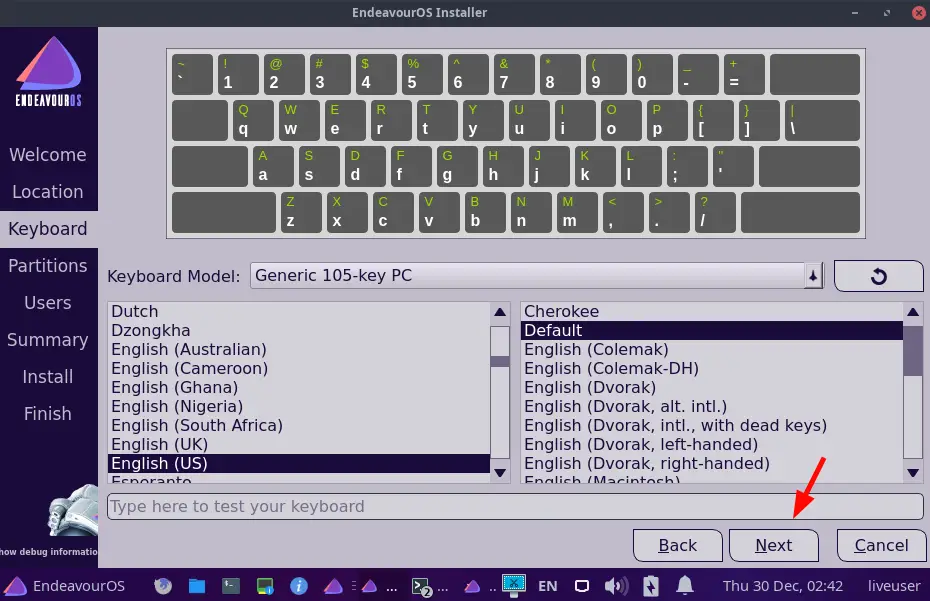Click the variant list scroll-up arrow

913,312
